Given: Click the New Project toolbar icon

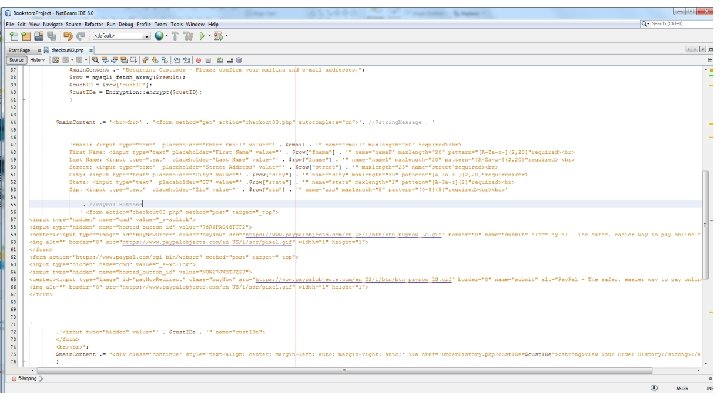Looking at the screenshot, I should (x=26, y=36).
